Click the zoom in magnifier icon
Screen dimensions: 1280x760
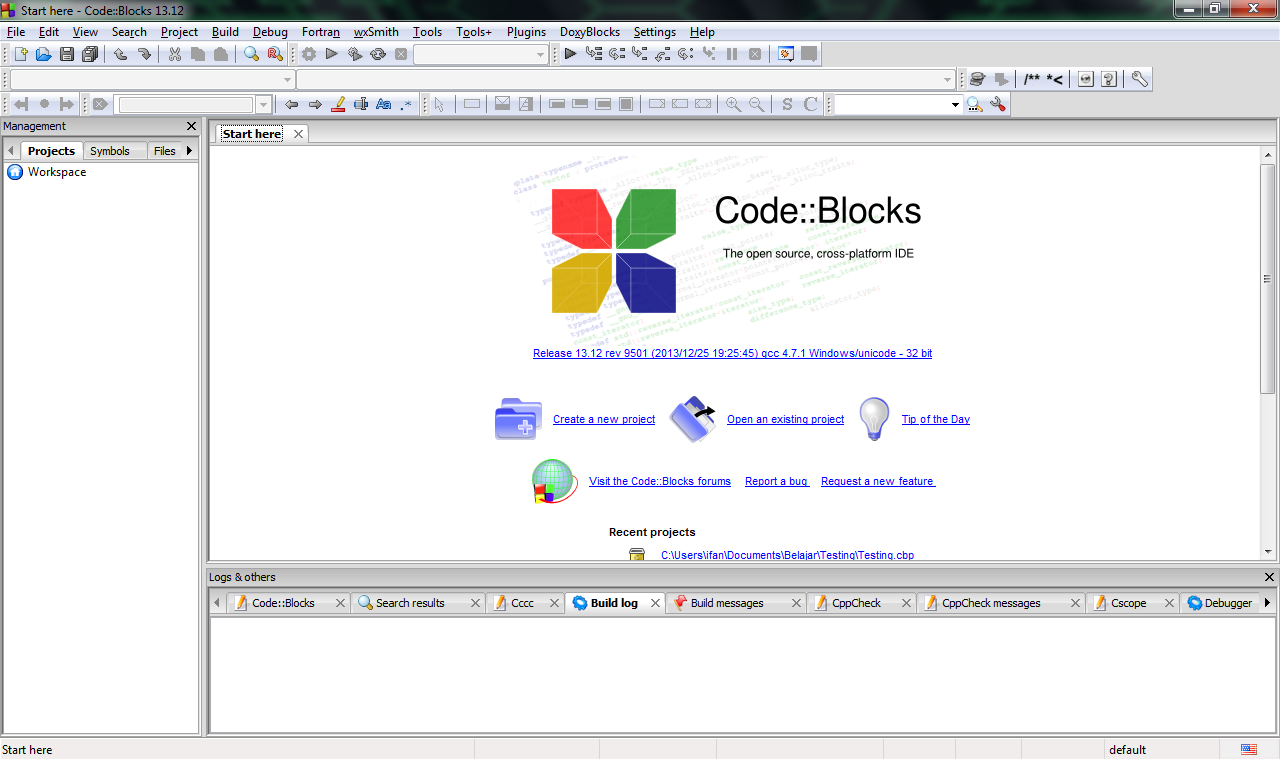[733, 104]
